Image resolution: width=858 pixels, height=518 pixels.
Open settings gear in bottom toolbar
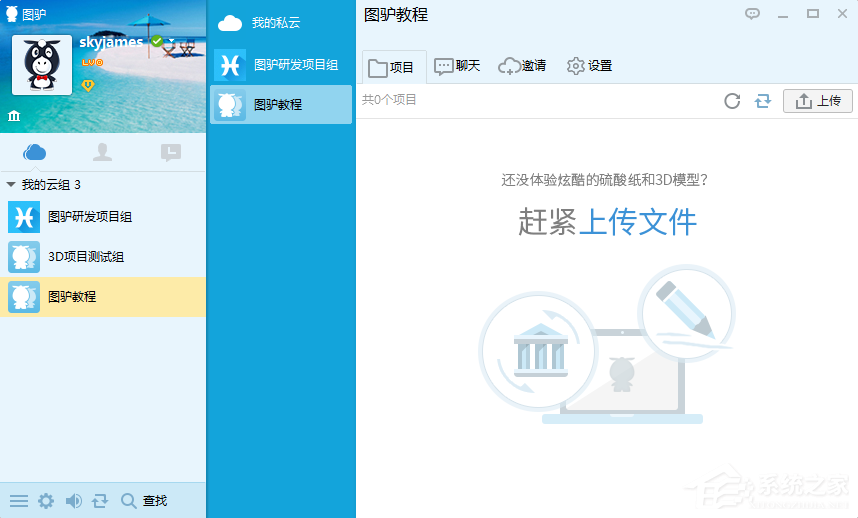tap(46, 500)
